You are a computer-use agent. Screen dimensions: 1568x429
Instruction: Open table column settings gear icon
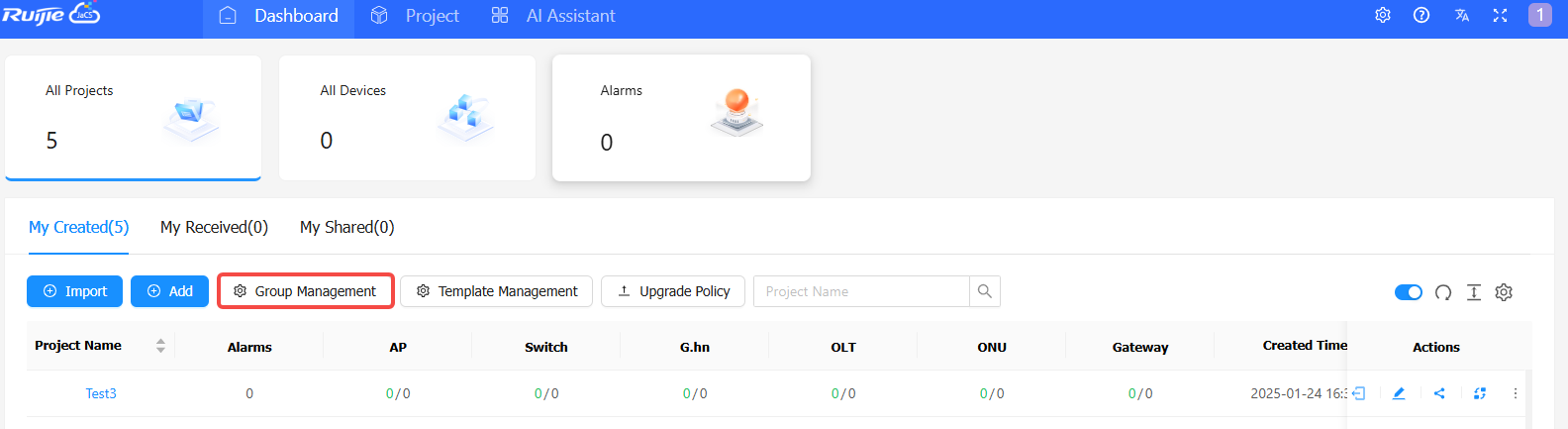[x=1504, y=292]
